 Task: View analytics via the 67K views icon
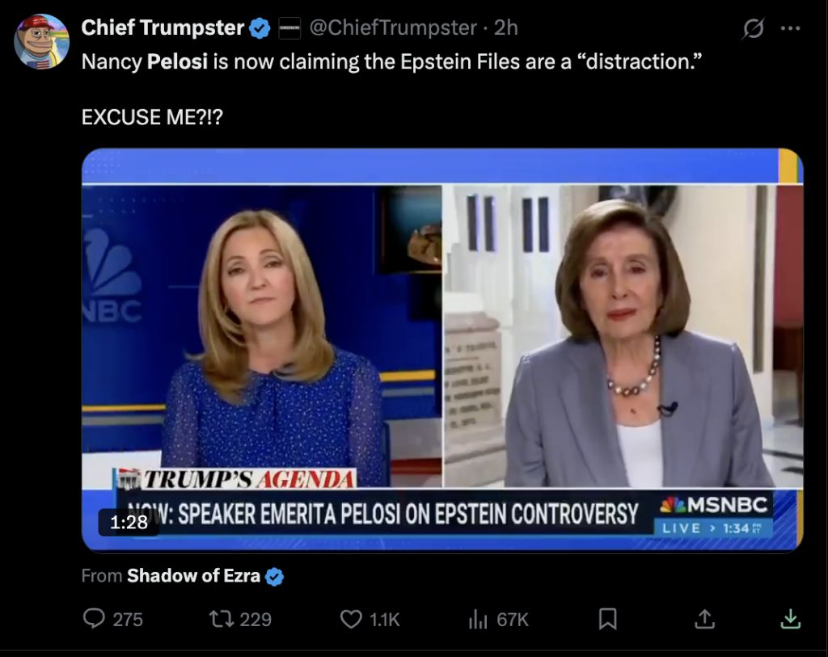pyautogui.click(x=477, y=619)
